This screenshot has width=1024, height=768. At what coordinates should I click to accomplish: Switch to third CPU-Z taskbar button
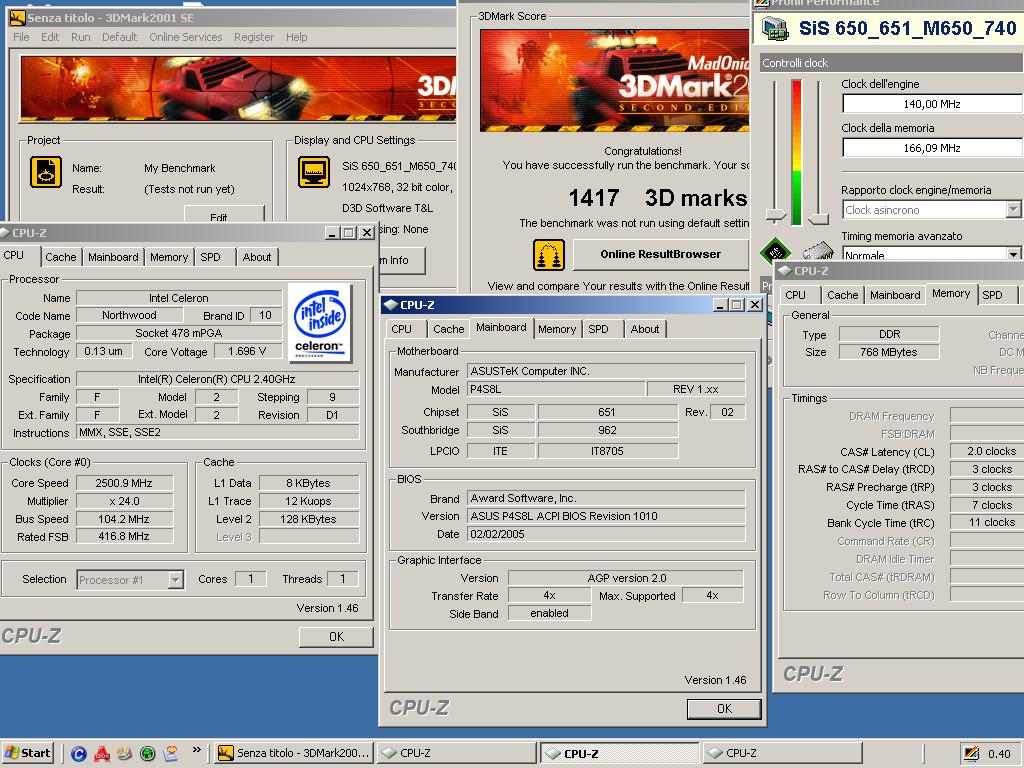tap(782, 753)
